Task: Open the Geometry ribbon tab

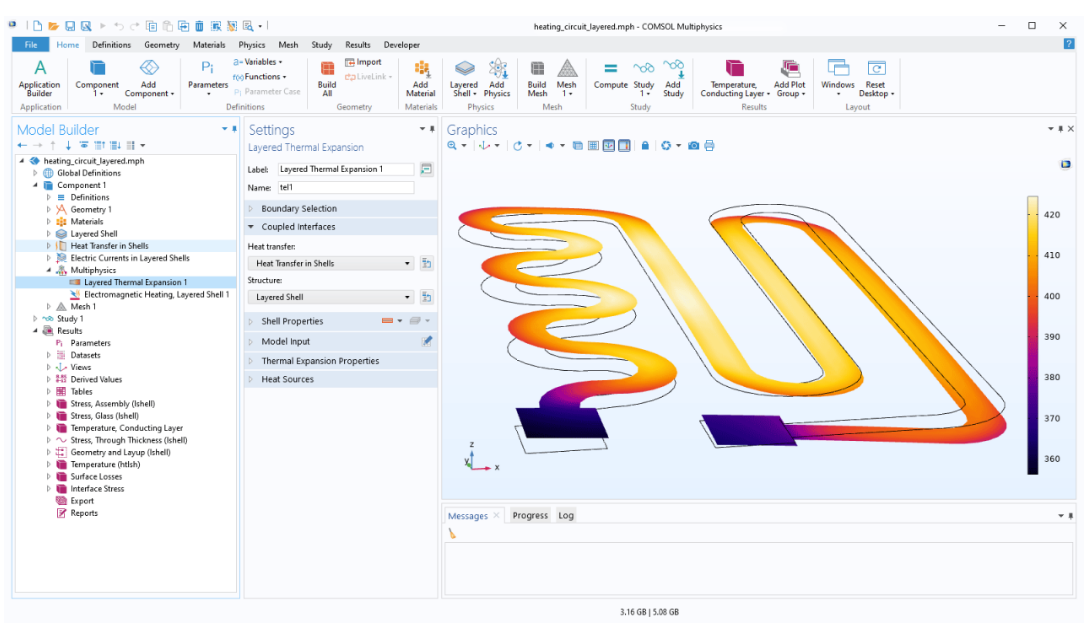Action: point(161,44)
